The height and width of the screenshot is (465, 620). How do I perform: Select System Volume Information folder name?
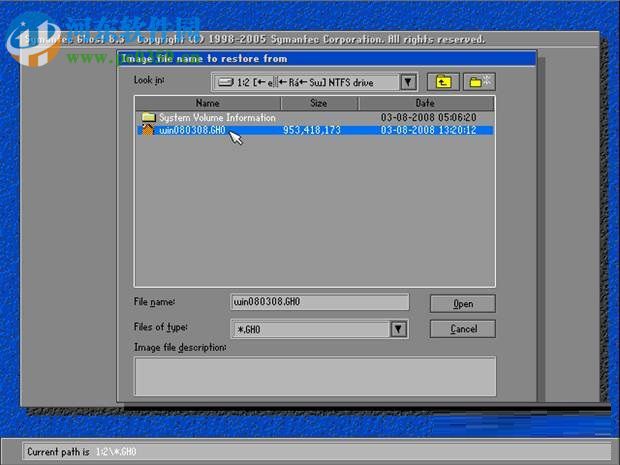click(217, 117)
